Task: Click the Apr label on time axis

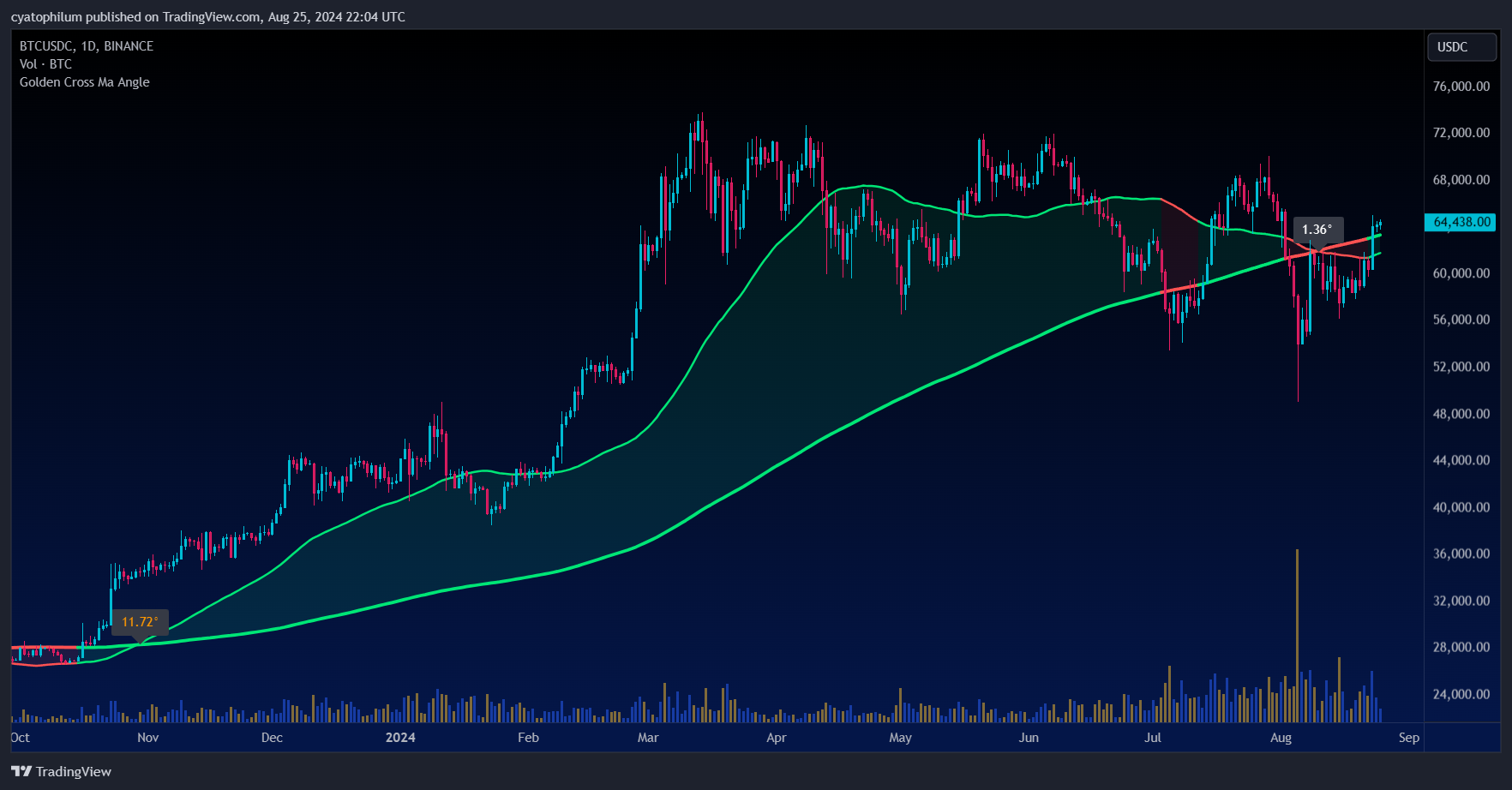Action: coord(777,738)
